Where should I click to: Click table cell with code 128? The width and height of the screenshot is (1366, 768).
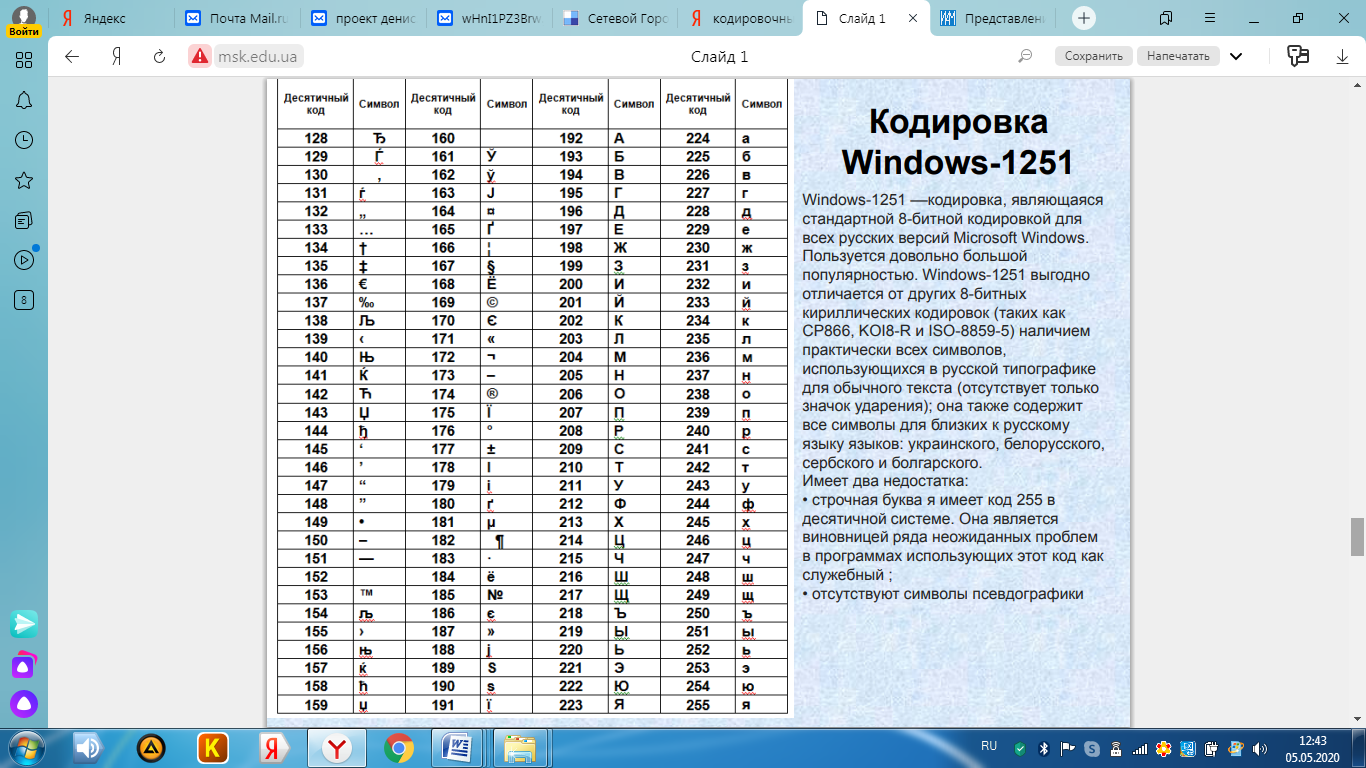(316, 138)
